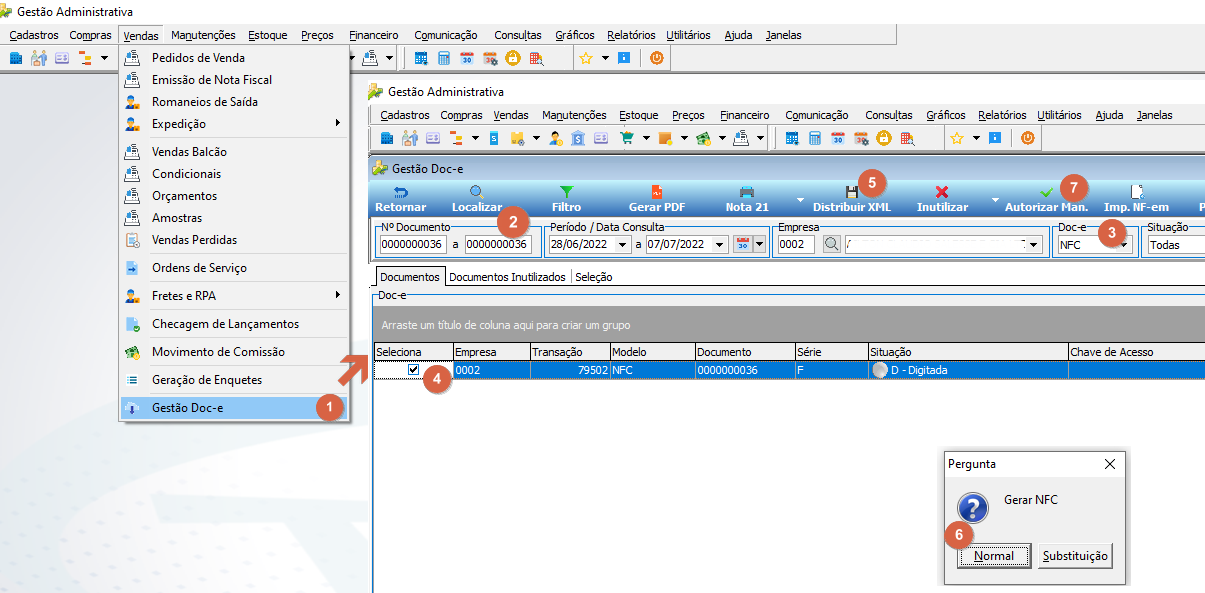Open dropdown arrow beside star icon, inner toolbar
Image resolution: width=1205 pixels, height=593 pixels.
click(x=976, y=138)
